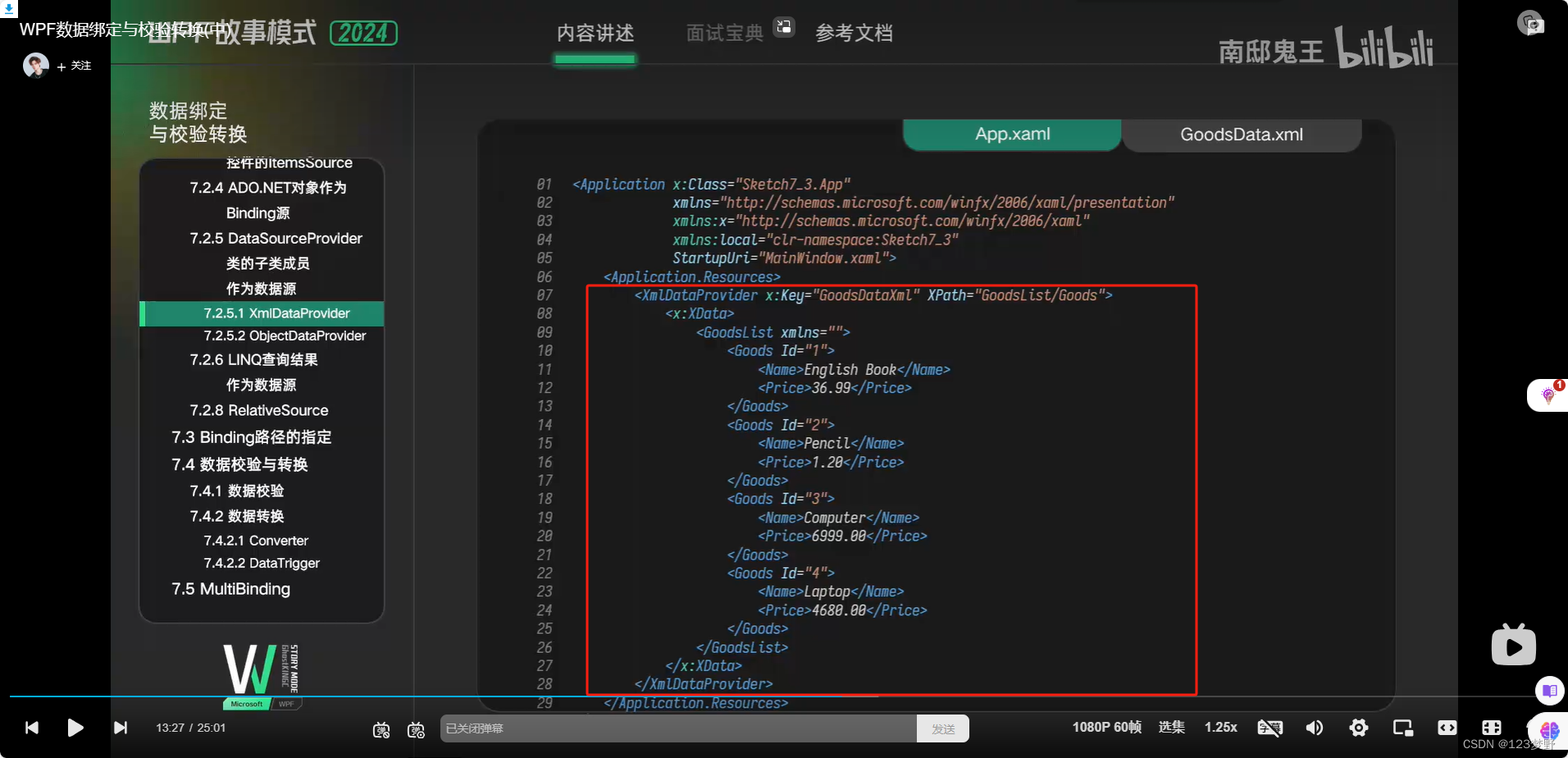Select the GoodsData.xml code tab
The width and height of the screenshot is (1568, 758).
[x=1242, y=135]
